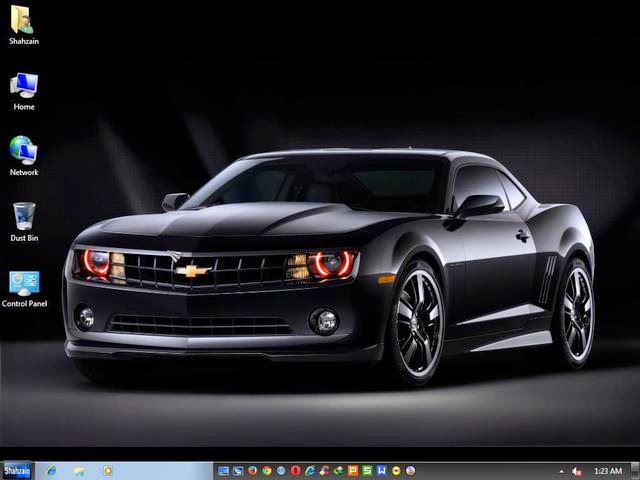Launch the red Opera browser icon
Image resolution: width=640 pixels, height=480 pixels.
pos(296,471)
